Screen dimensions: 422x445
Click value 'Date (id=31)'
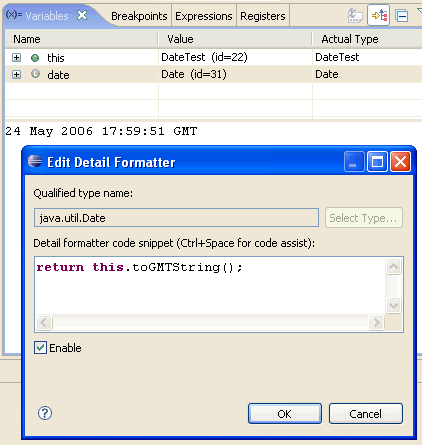(x=194, y=74)
